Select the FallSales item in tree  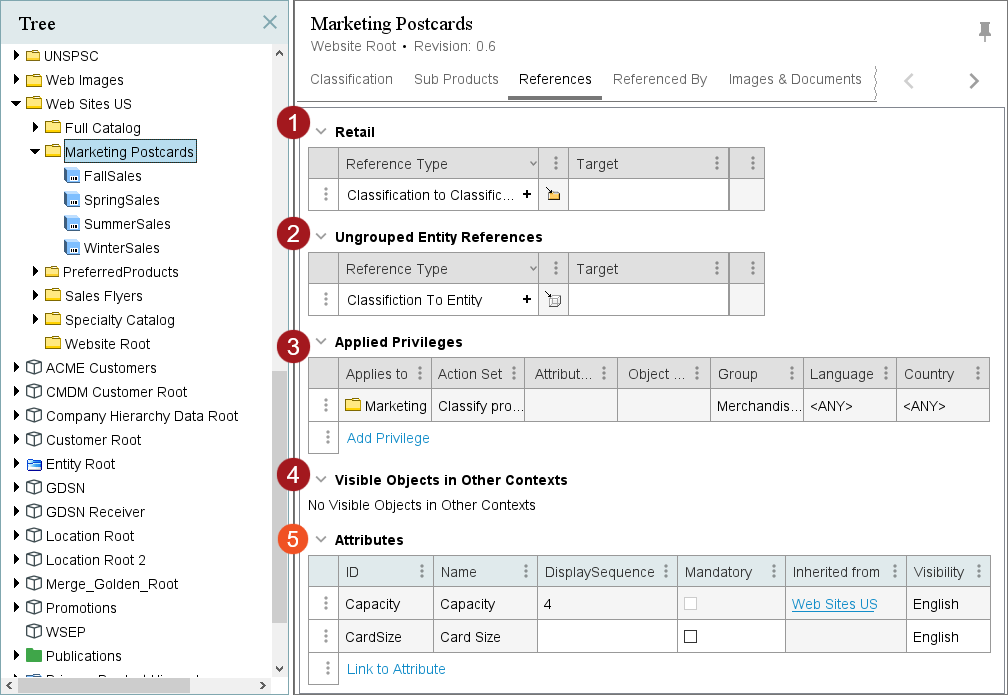tap(112, 176)
